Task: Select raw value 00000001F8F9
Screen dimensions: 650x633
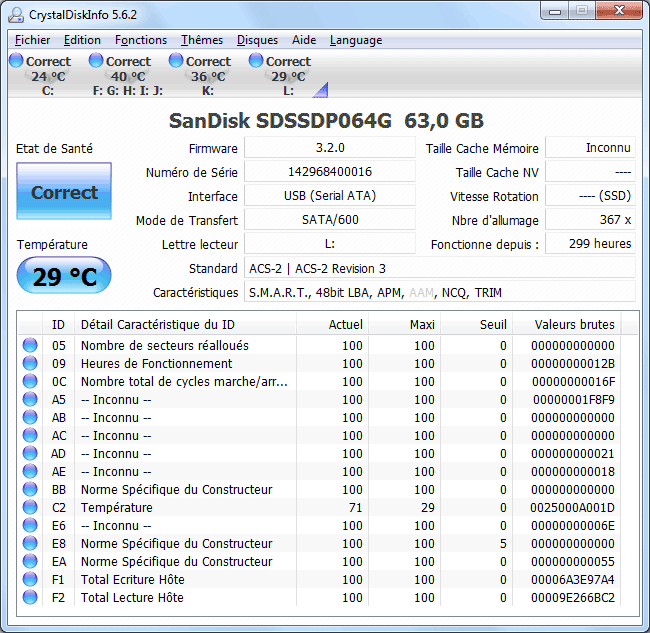Action: click(x=574, y=399)
